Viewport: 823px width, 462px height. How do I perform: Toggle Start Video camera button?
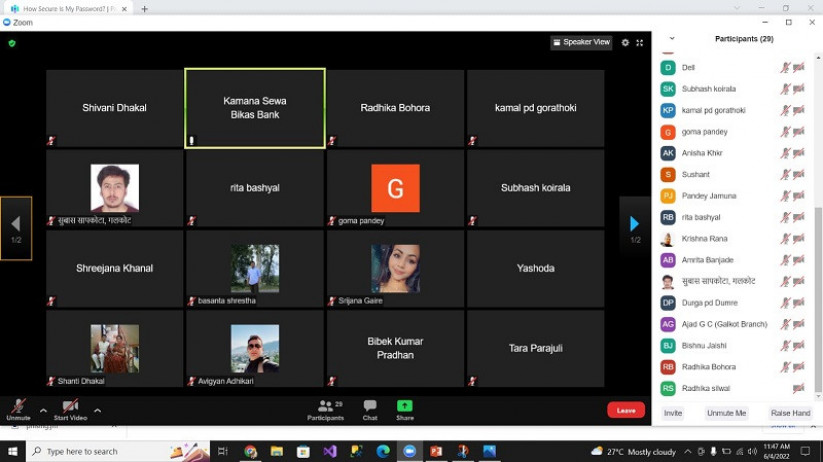(69, 409)
